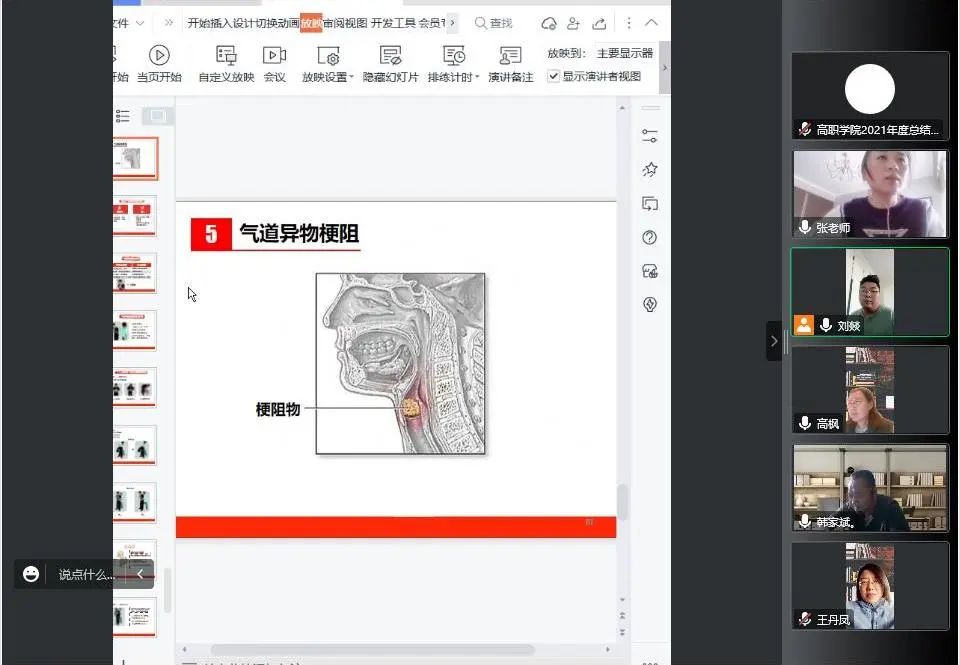960x665 pixels.
Task: Click the 隐藏幻灯片 hide slide icon
Action: point(390,56)
